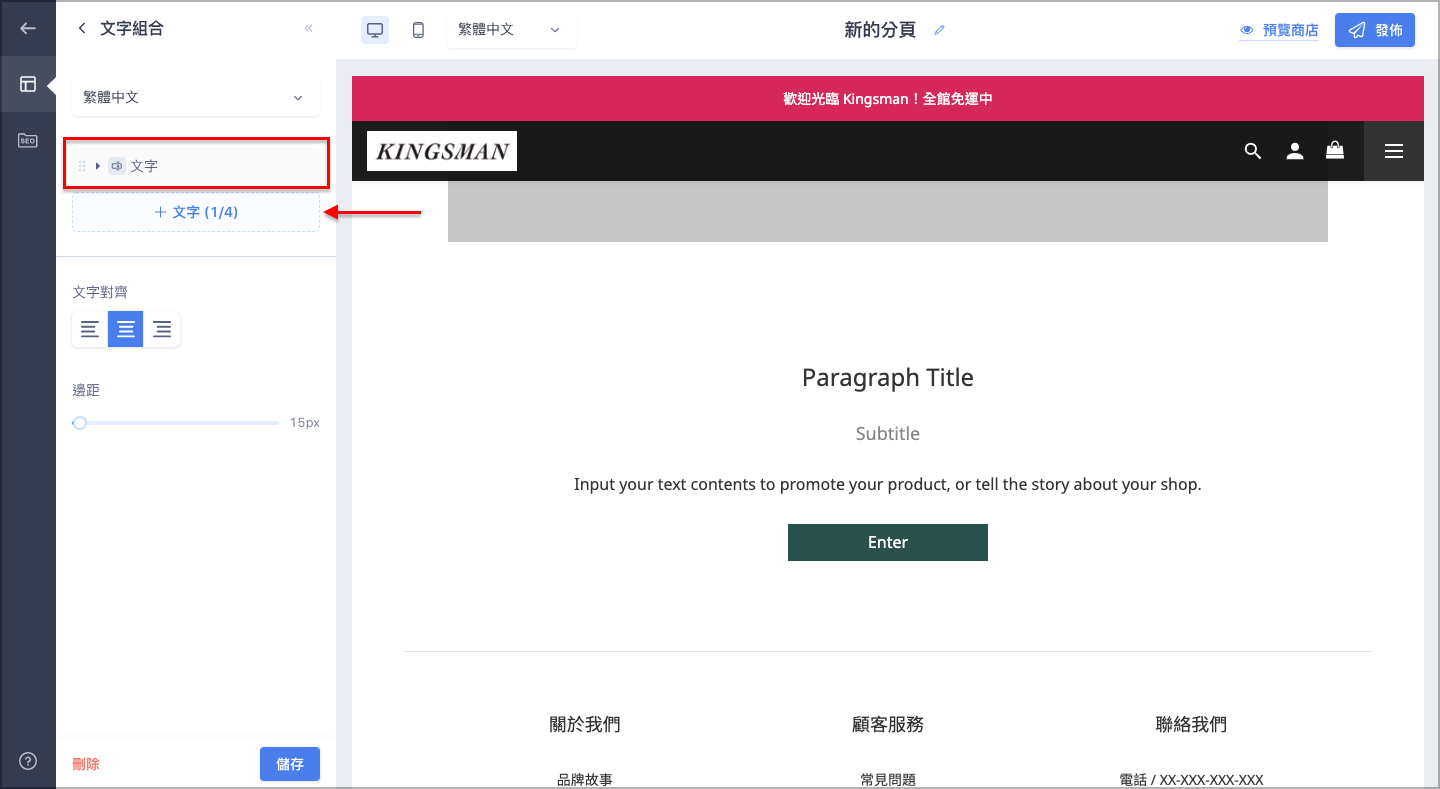Click the 聯絡我們 footer heading
Image resolution: width=1440 pixels, height=789 pixels.
(1191, 724)
